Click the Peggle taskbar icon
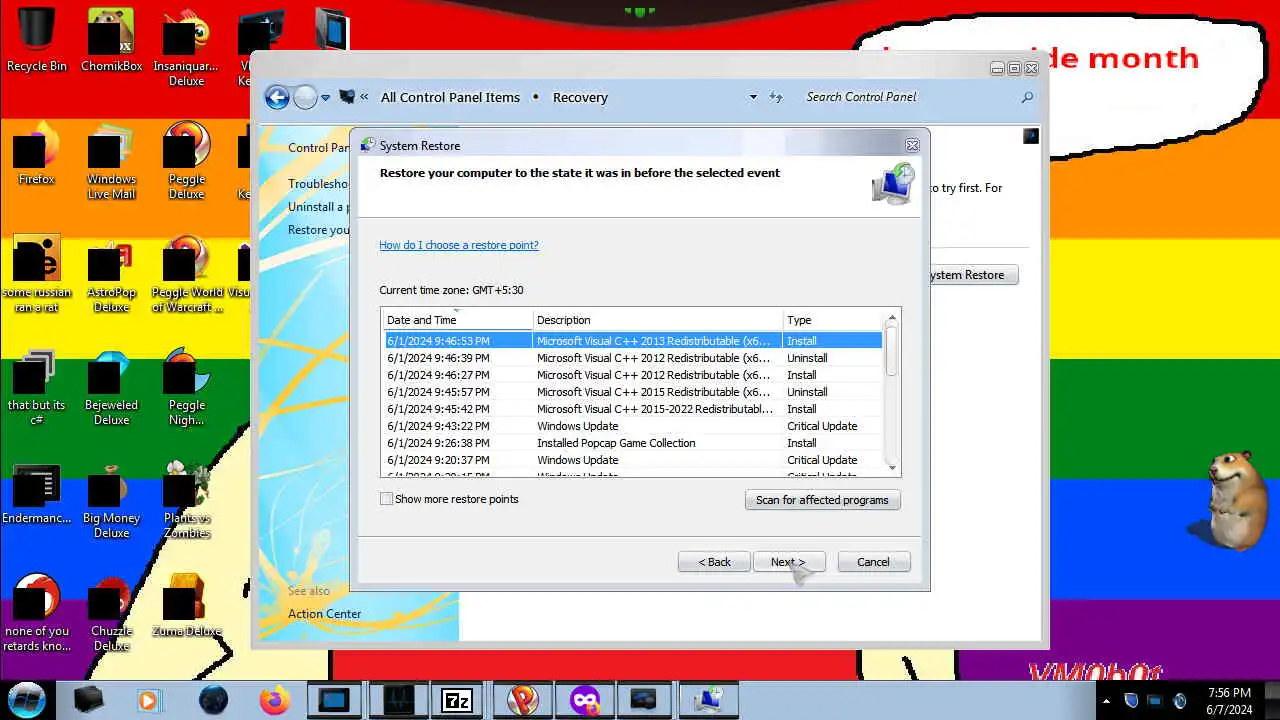Image resolution: width=1280 pixels, height=720 pixels. pos(522,700)
